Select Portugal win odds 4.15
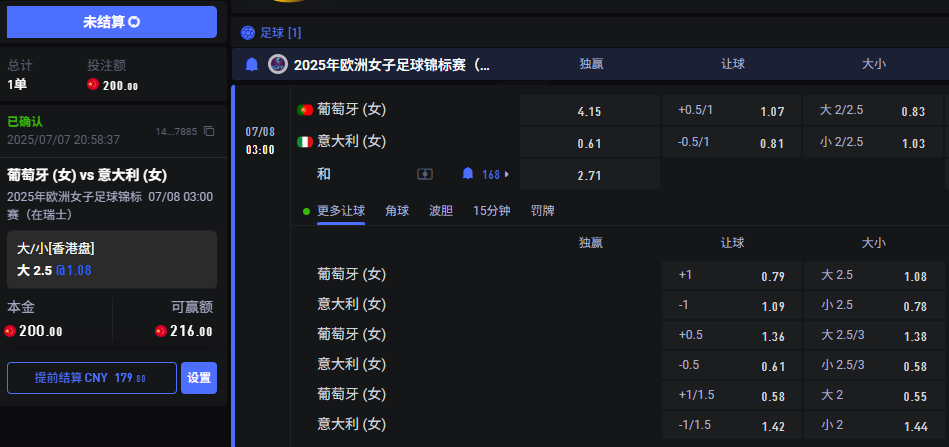The width and height of the screenshot is (949, 447). click(589, 111)
